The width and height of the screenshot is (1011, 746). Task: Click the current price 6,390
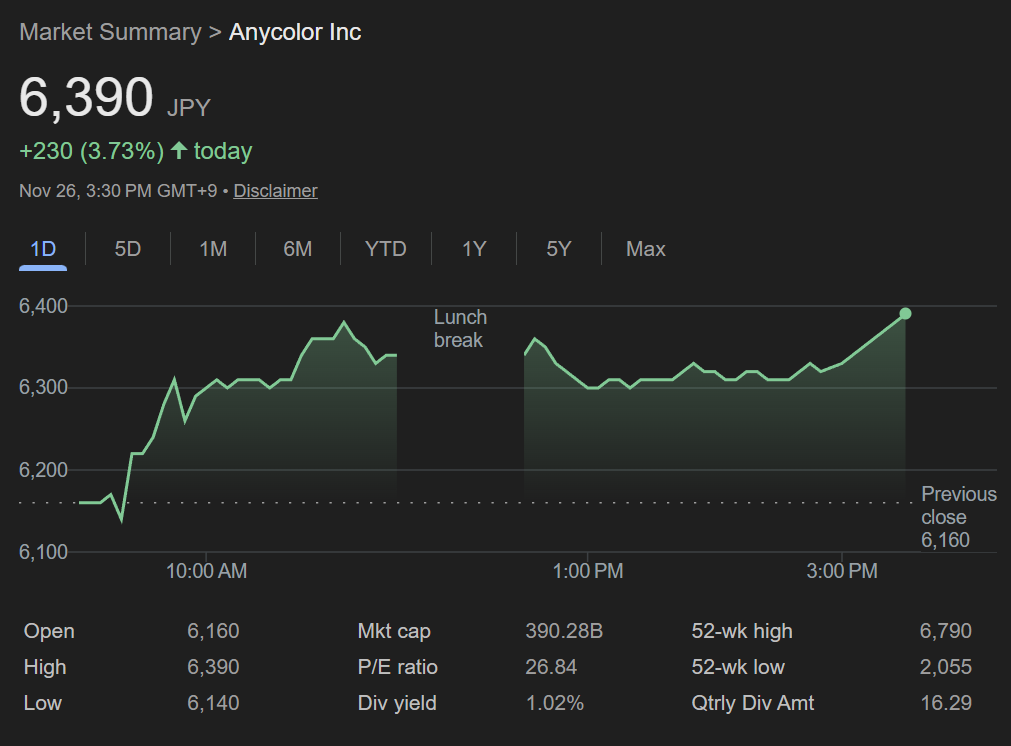[x=86, y=97]
